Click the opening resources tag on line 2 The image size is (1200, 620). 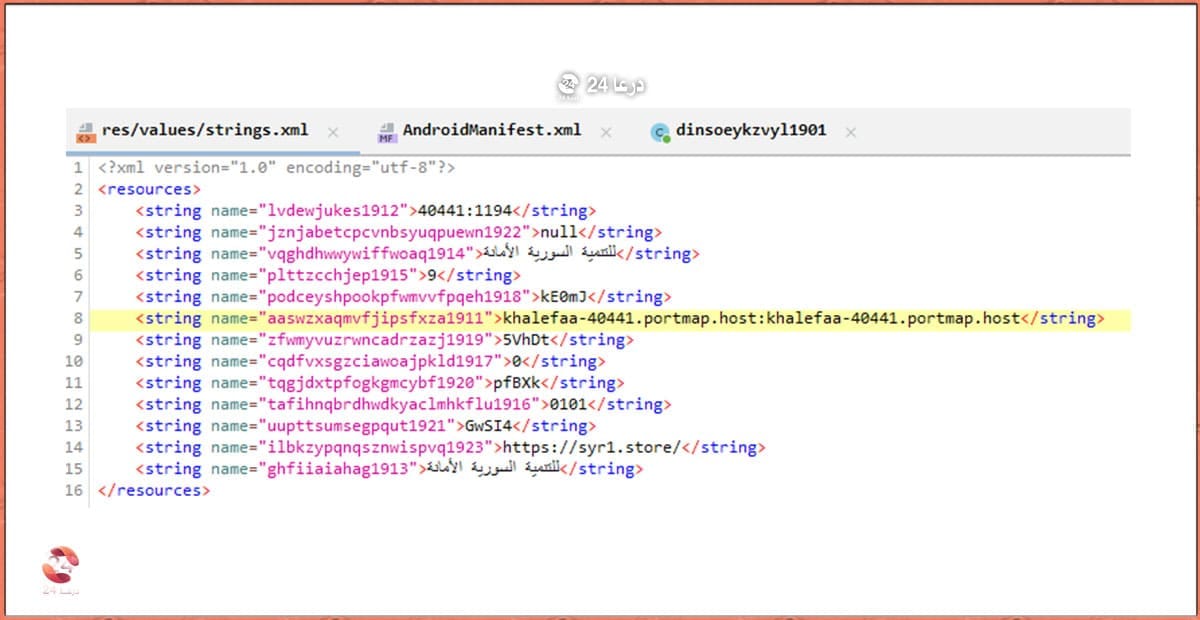click(150, 189)
